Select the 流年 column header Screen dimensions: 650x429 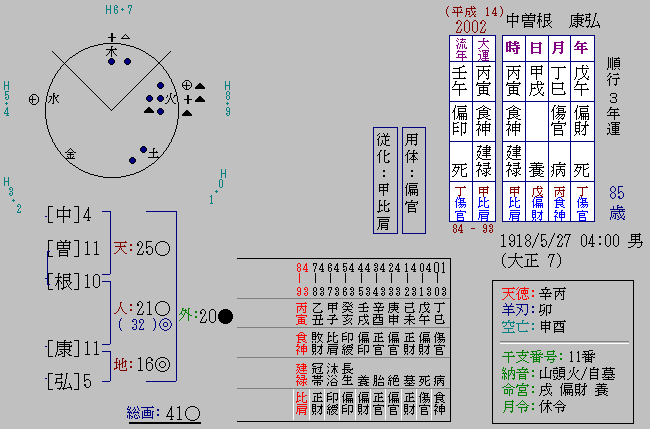[x=461, y=48]
